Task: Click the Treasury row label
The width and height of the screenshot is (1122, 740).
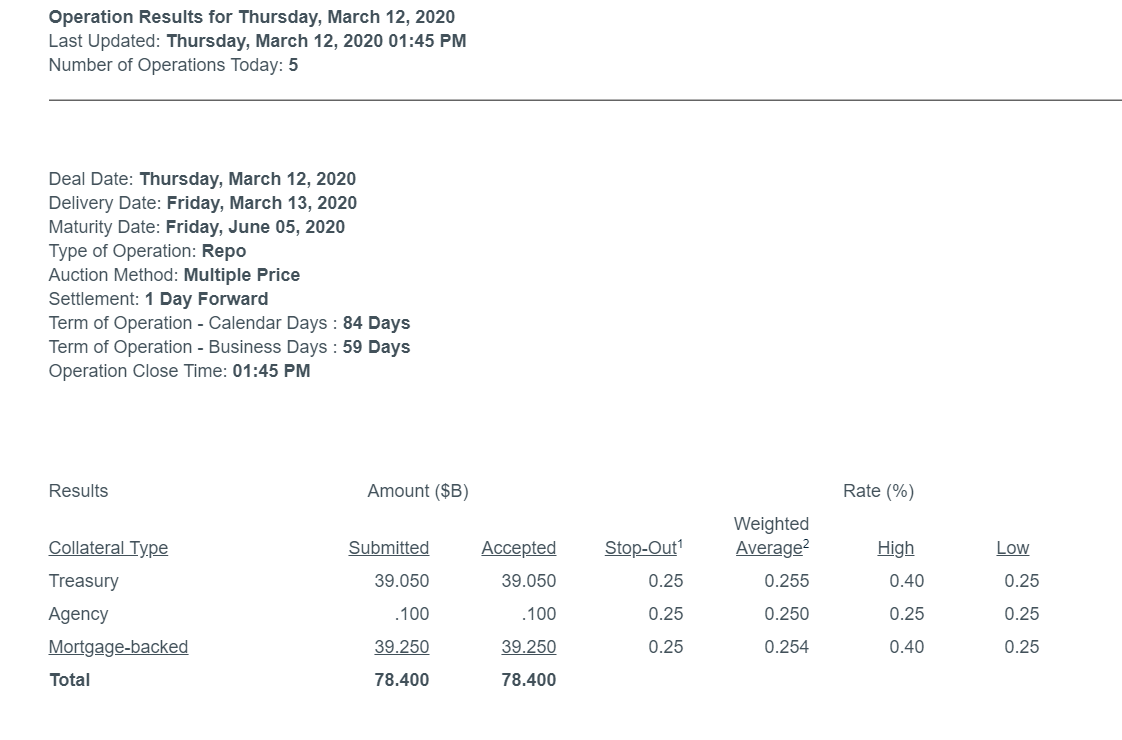Action: [x=83, y=581]
